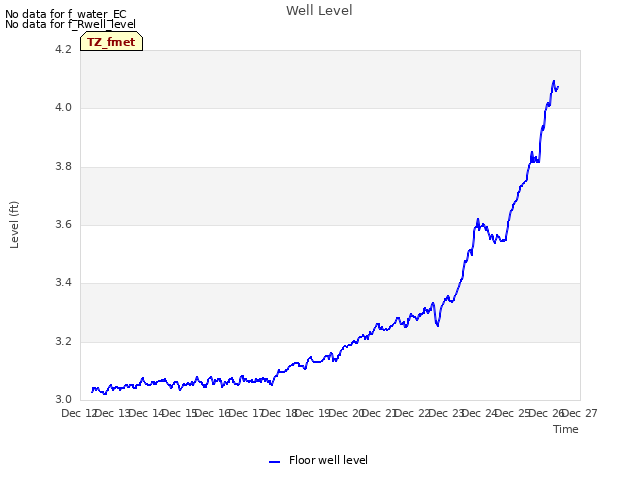Click the line's local peak near 3.6
The image size is (640, 480).
point(478,219)
